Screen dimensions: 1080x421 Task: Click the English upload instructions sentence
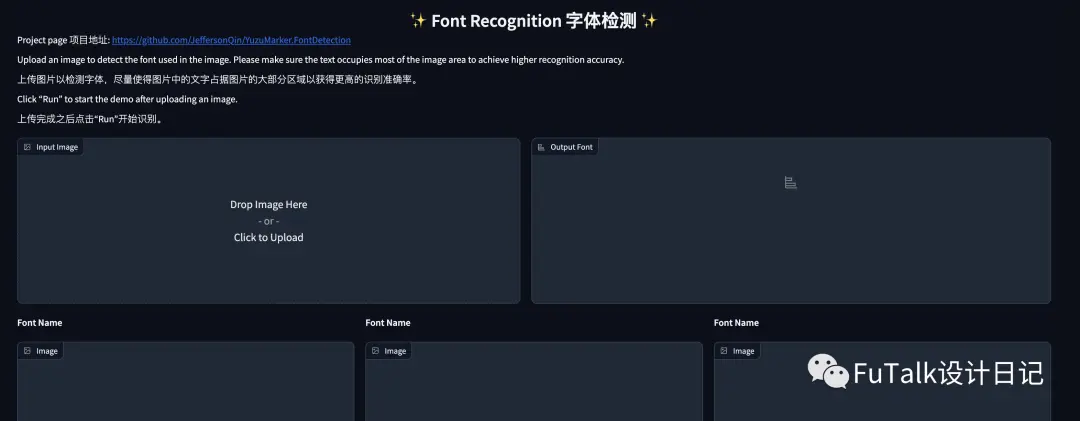pos(320,59)
